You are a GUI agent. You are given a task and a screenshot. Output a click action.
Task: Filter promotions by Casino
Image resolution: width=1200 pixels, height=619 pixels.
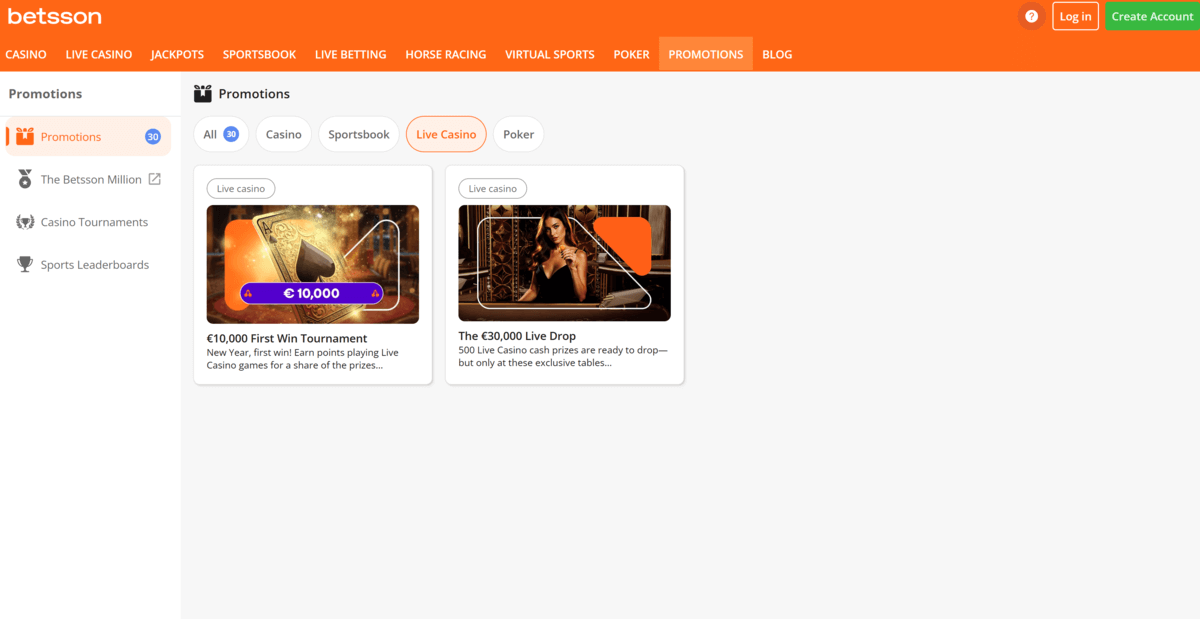click(283, 134)
